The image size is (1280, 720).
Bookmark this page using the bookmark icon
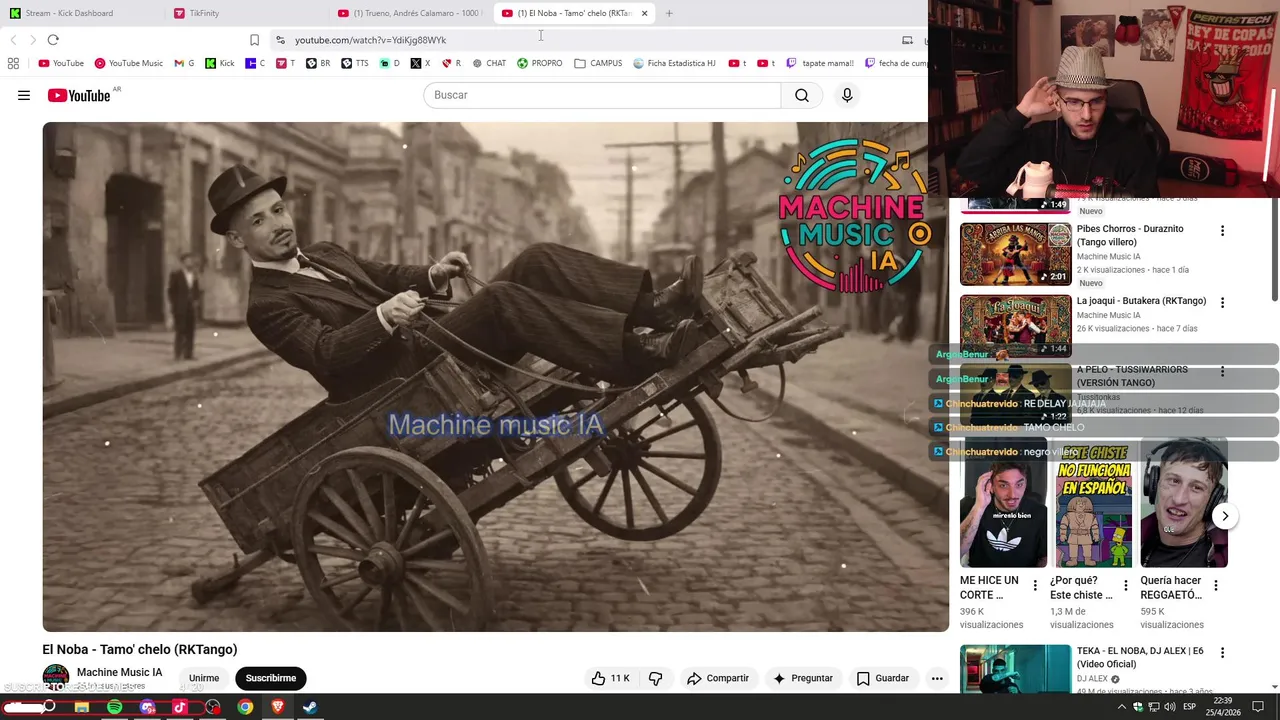(x=254, y=40)
